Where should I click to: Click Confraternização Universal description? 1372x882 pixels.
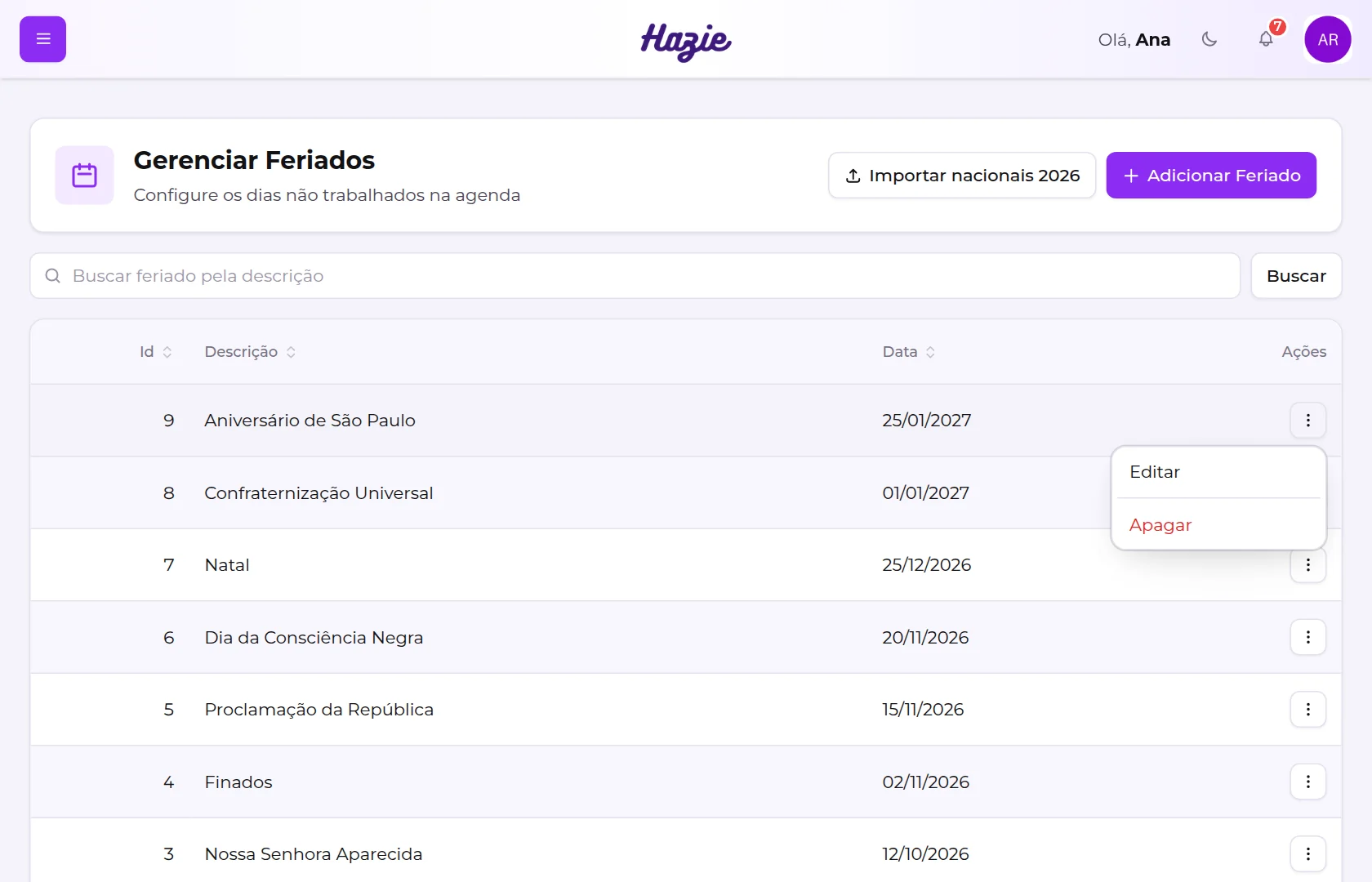318,493
